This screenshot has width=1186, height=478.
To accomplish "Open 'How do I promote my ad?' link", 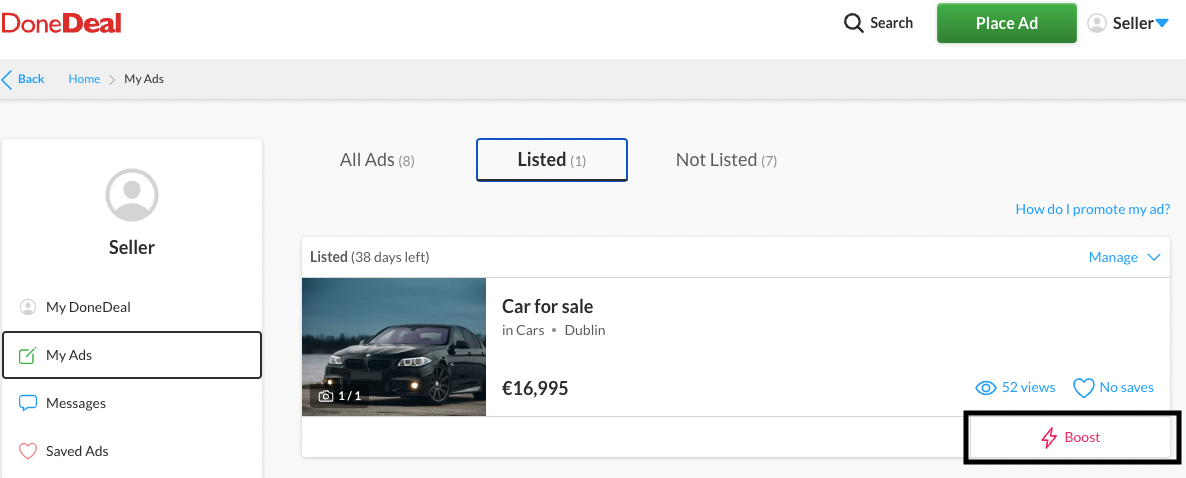I will click(1092, 209).
